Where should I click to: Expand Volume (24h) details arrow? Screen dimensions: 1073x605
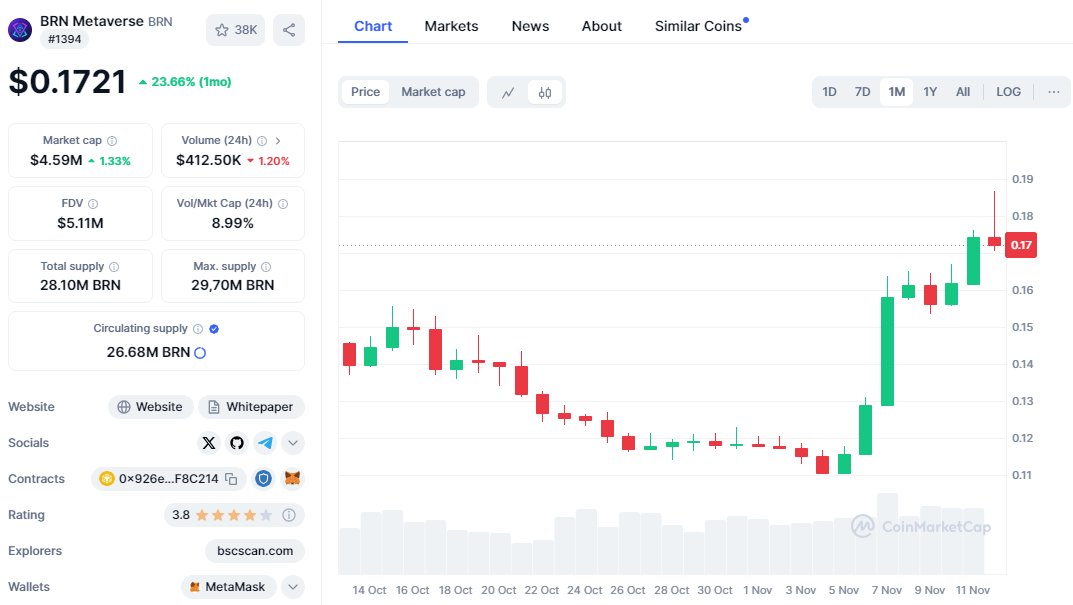click(x=278, y=141)
